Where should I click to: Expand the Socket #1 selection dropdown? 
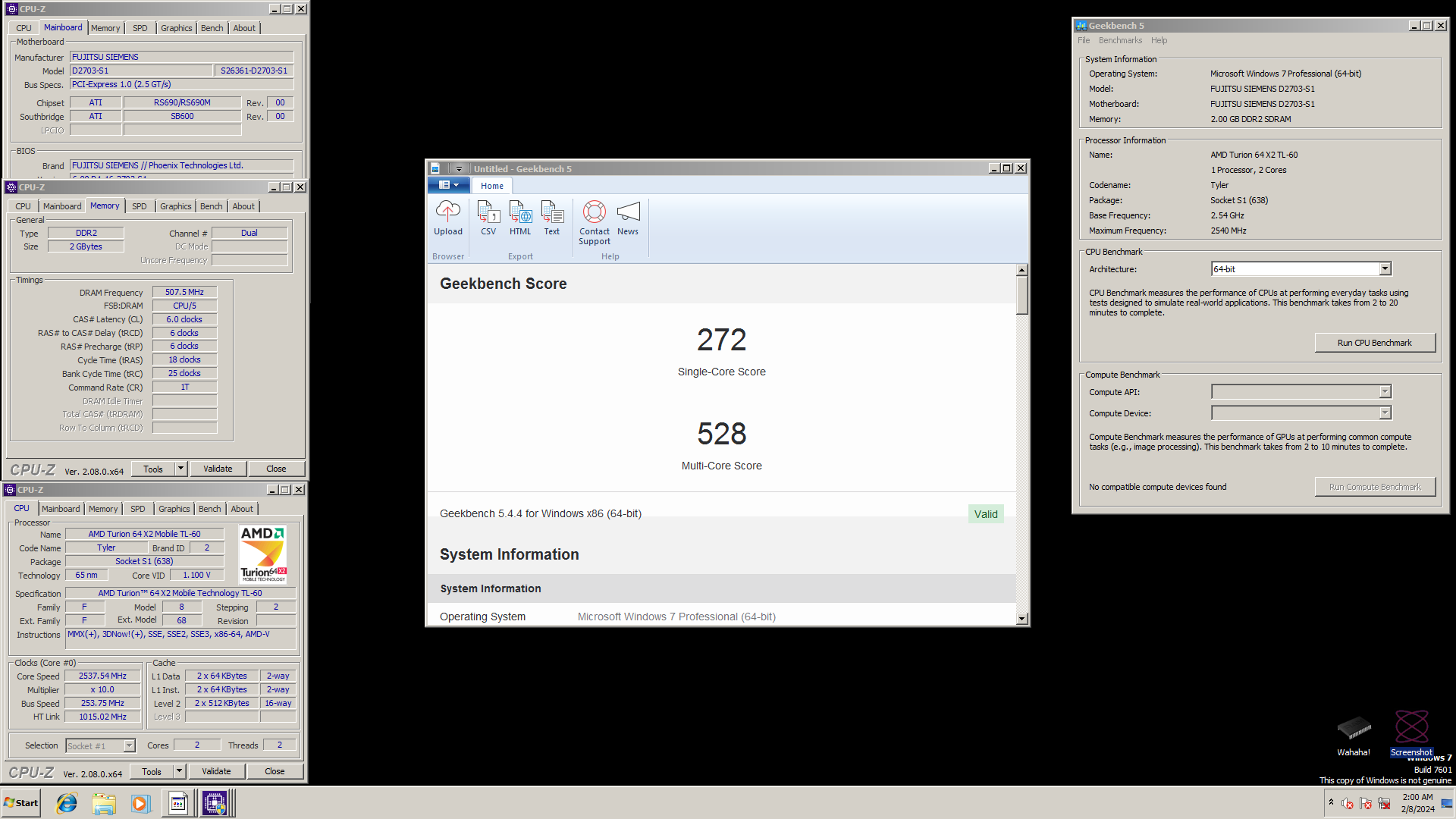click(x=129, y=745)
